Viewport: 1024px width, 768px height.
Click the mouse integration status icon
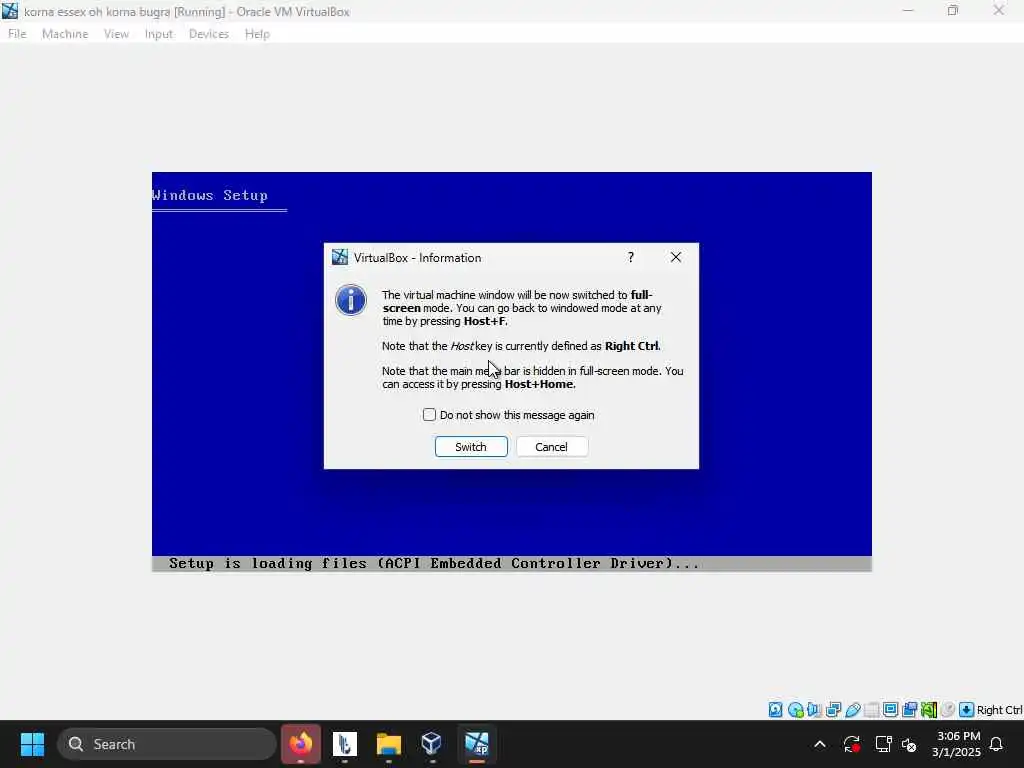[948, 710]
